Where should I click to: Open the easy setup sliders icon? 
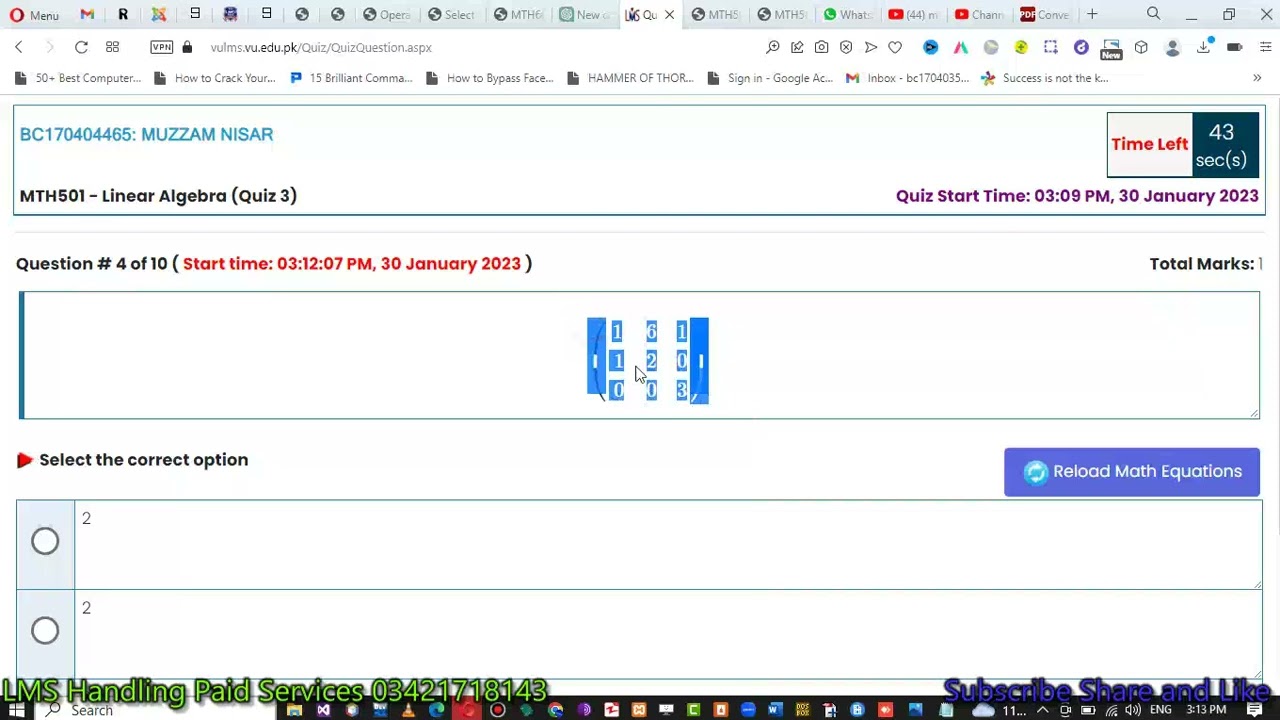pyautogui.click(x=1265, y=47)
